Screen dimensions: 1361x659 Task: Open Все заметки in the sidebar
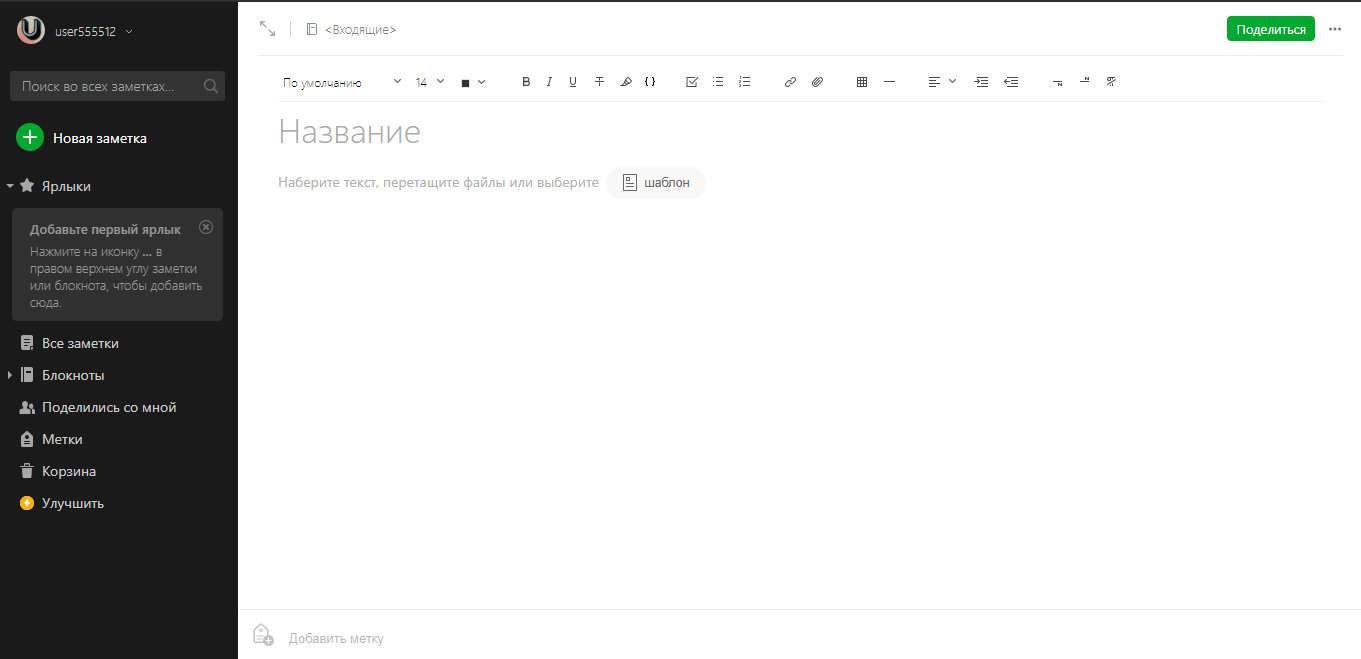click(80, 343)
